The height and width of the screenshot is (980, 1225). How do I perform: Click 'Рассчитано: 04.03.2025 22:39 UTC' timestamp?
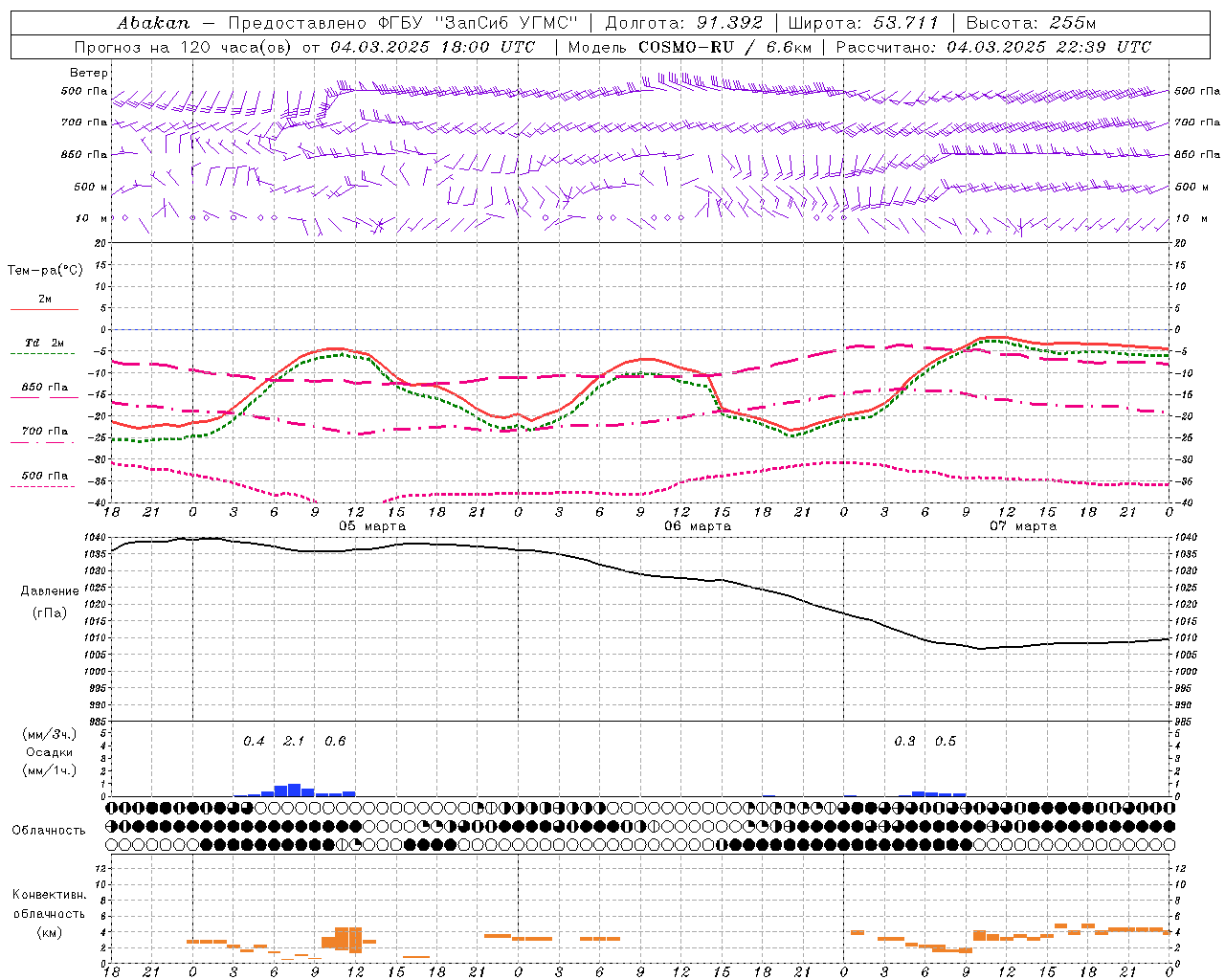(x=993, y=47)
